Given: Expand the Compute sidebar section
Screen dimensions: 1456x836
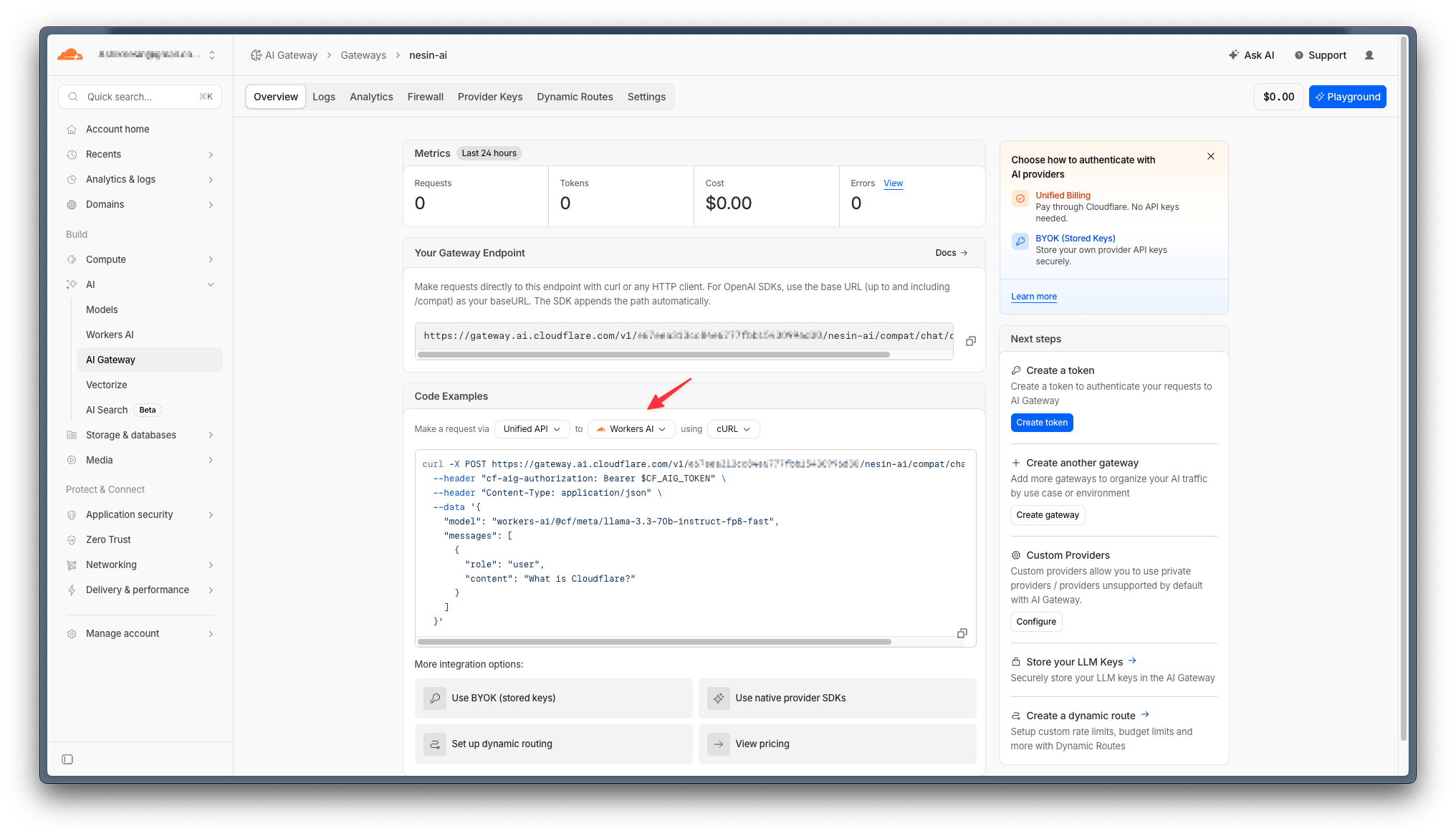Looking at the screenshot, I should point(211,259).
